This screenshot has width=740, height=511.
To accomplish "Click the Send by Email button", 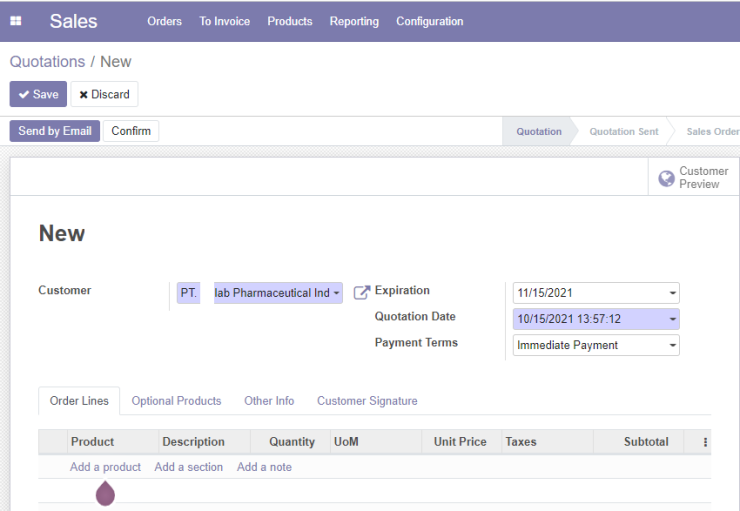I will [x=55, y=131].
